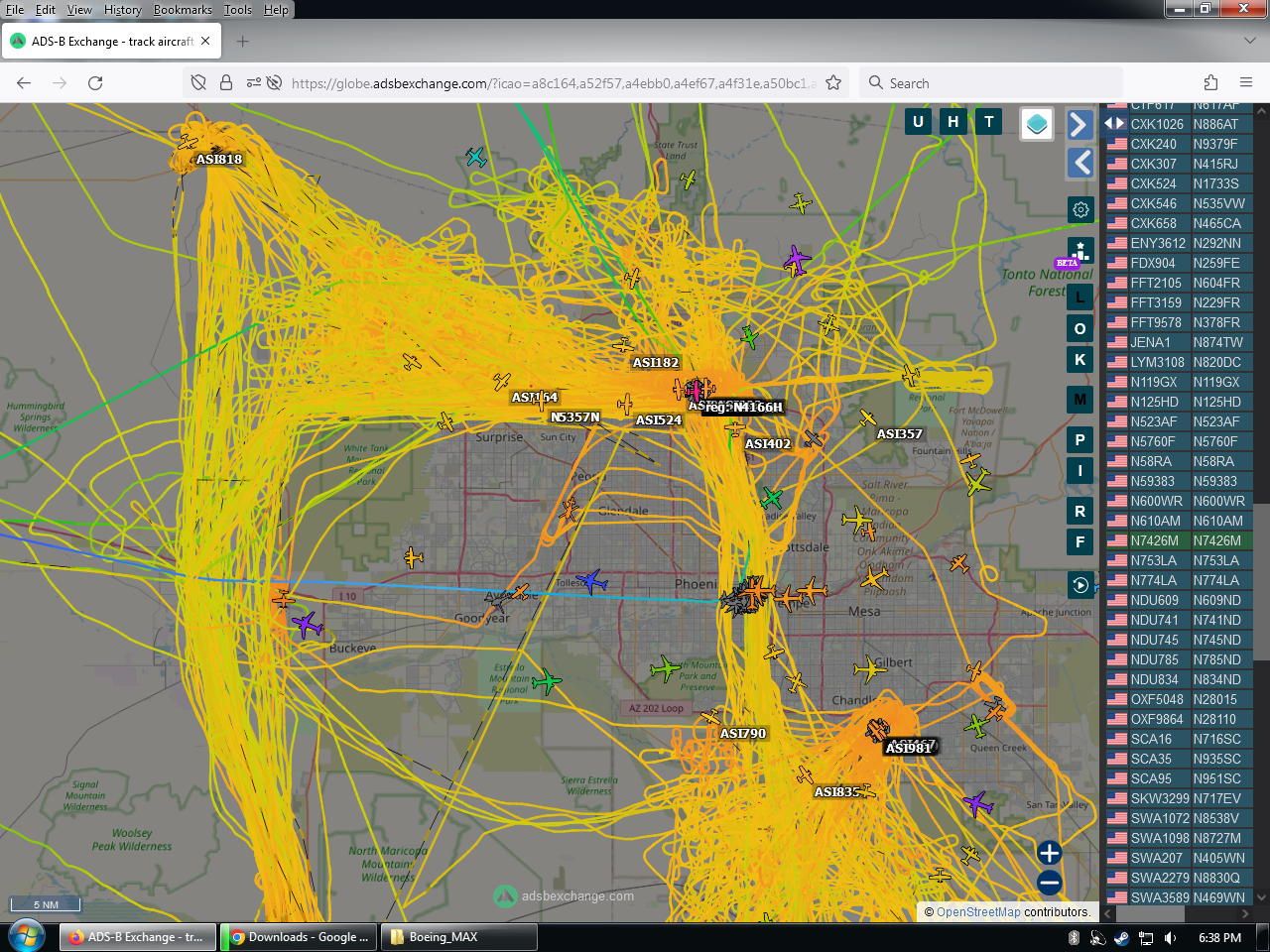Image resolution: width=1270 pixels, height=952 pixels.
Task: Open the Steam tray icon
Action: 1121,938
